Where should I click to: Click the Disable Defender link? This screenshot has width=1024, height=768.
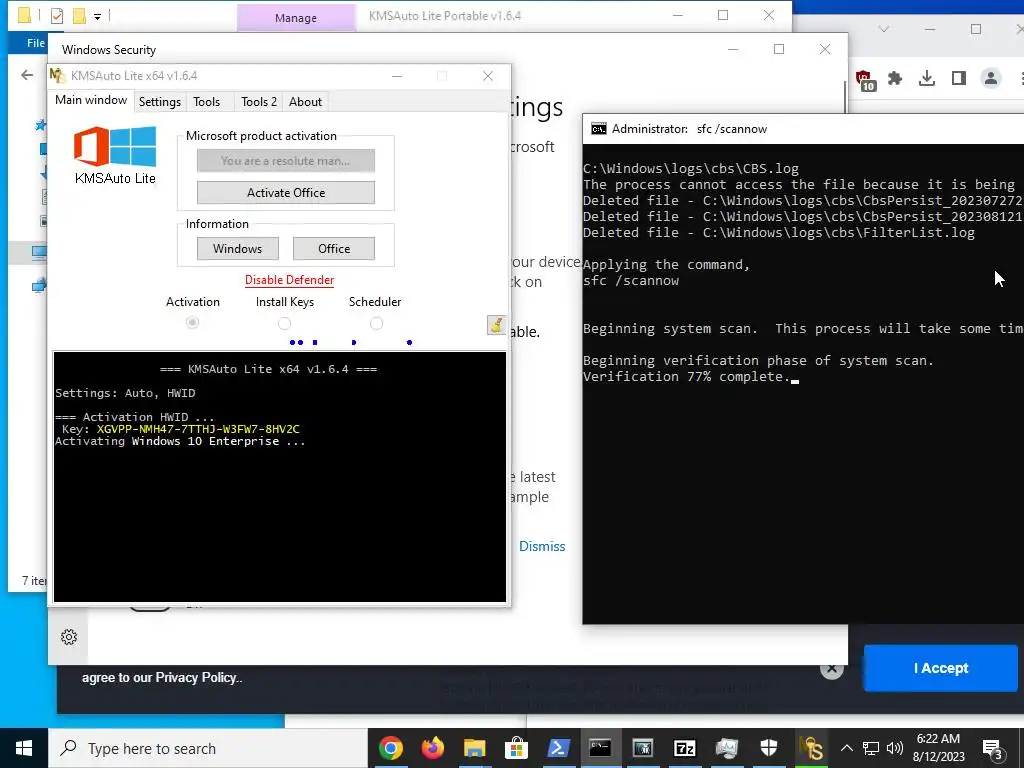289,280
